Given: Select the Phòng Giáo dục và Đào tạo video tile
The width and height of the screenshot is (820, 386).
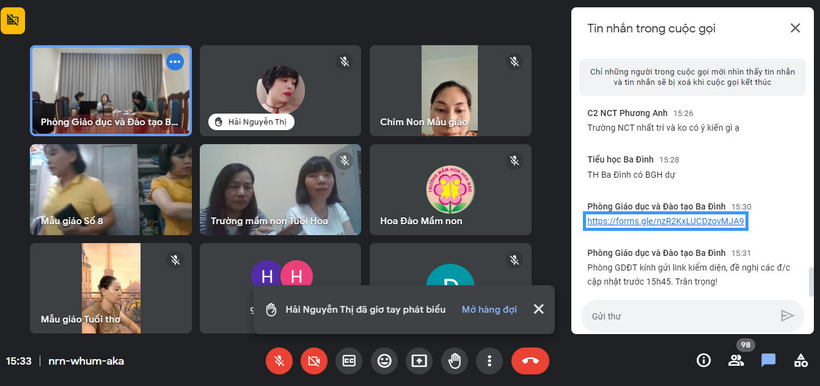Looking at the screenshot, I should (x=111, y=90).
